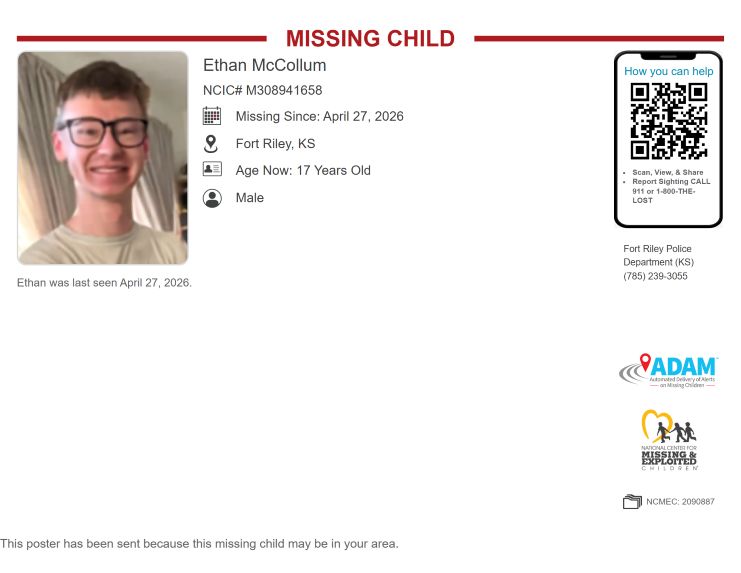
Task: Click the child's photo thumbnail
Action: (103, 158)
